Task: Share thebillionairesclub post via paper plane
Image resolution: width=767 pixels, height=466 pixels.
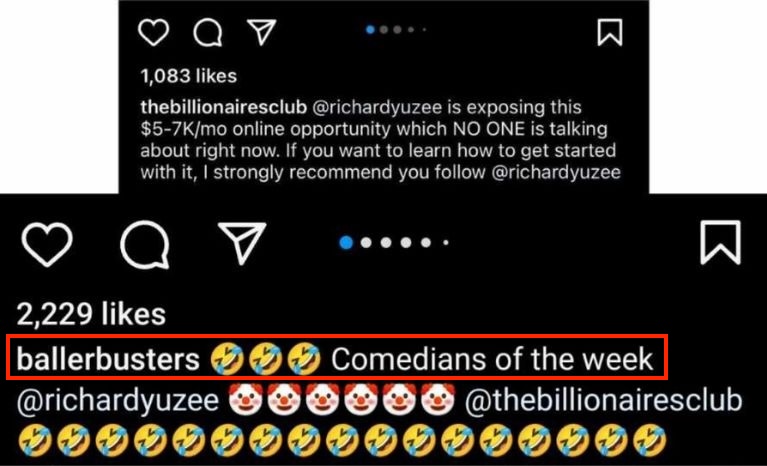Action: (262, 32)
